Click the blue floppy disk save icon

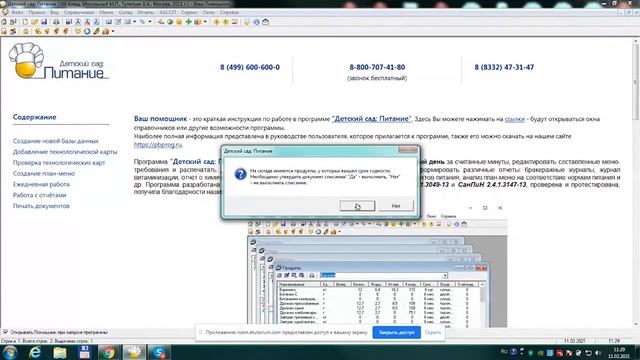click(x=44, y=22)
